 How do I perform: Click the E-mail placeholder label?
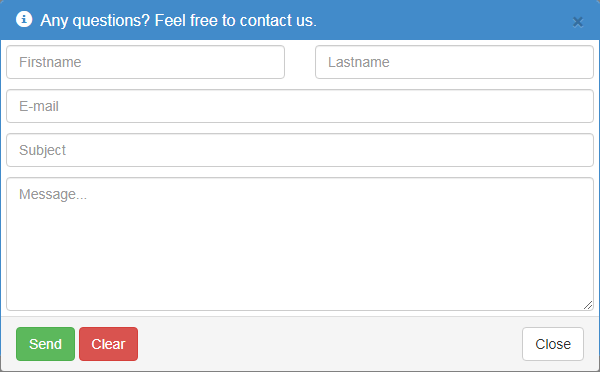[x=39, y=106]
